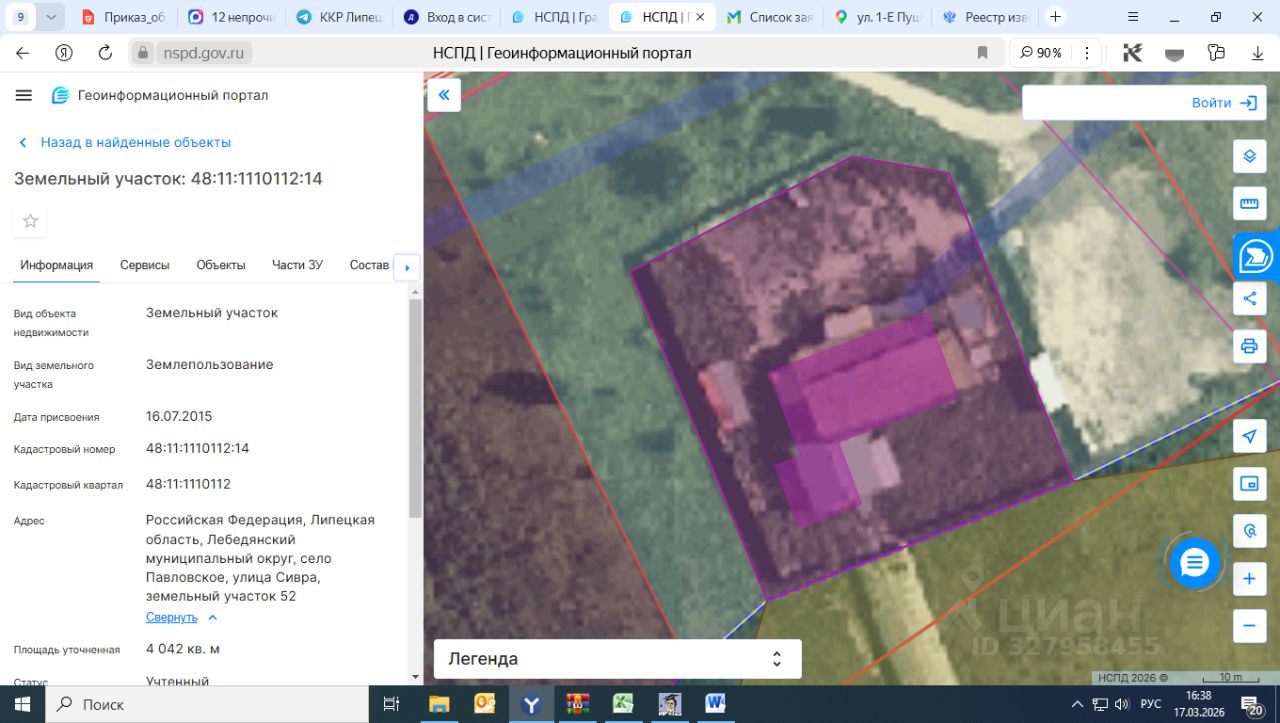This screenshot has height=723, width=1280.
Task: Collapse the address with Свернуть
Action: tap(181, 617)
